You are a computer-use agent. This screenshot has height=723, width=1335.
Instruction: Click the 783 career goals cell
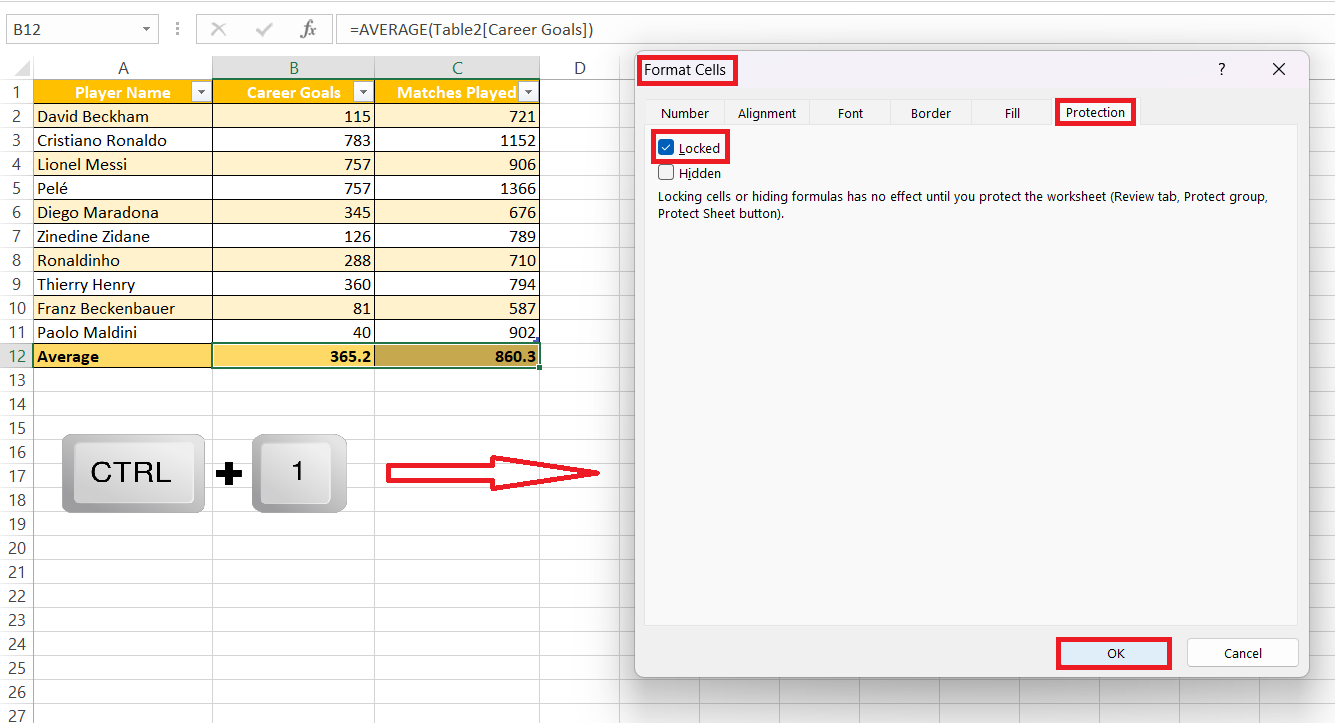pyautogui.click(x=294, y=140)
